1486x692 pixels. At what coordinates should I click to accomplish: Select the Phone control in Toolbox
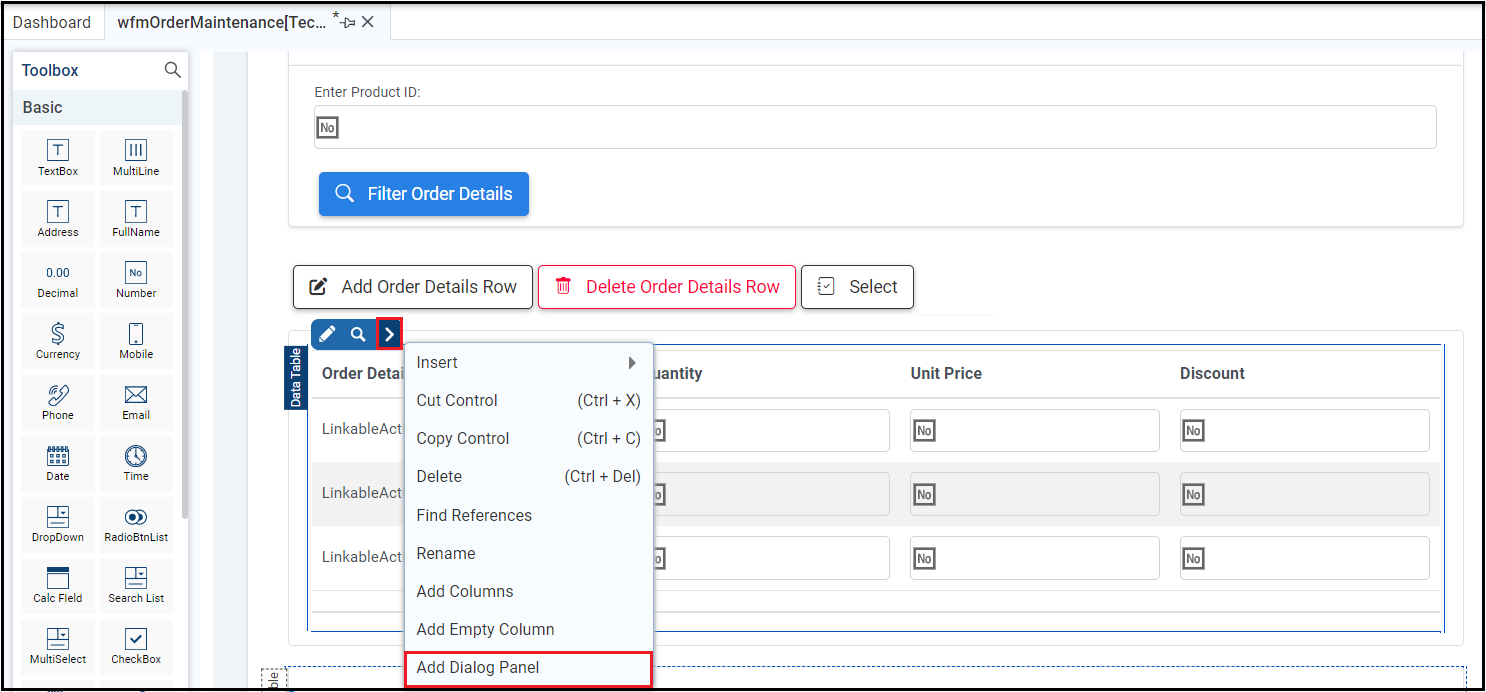58,401
